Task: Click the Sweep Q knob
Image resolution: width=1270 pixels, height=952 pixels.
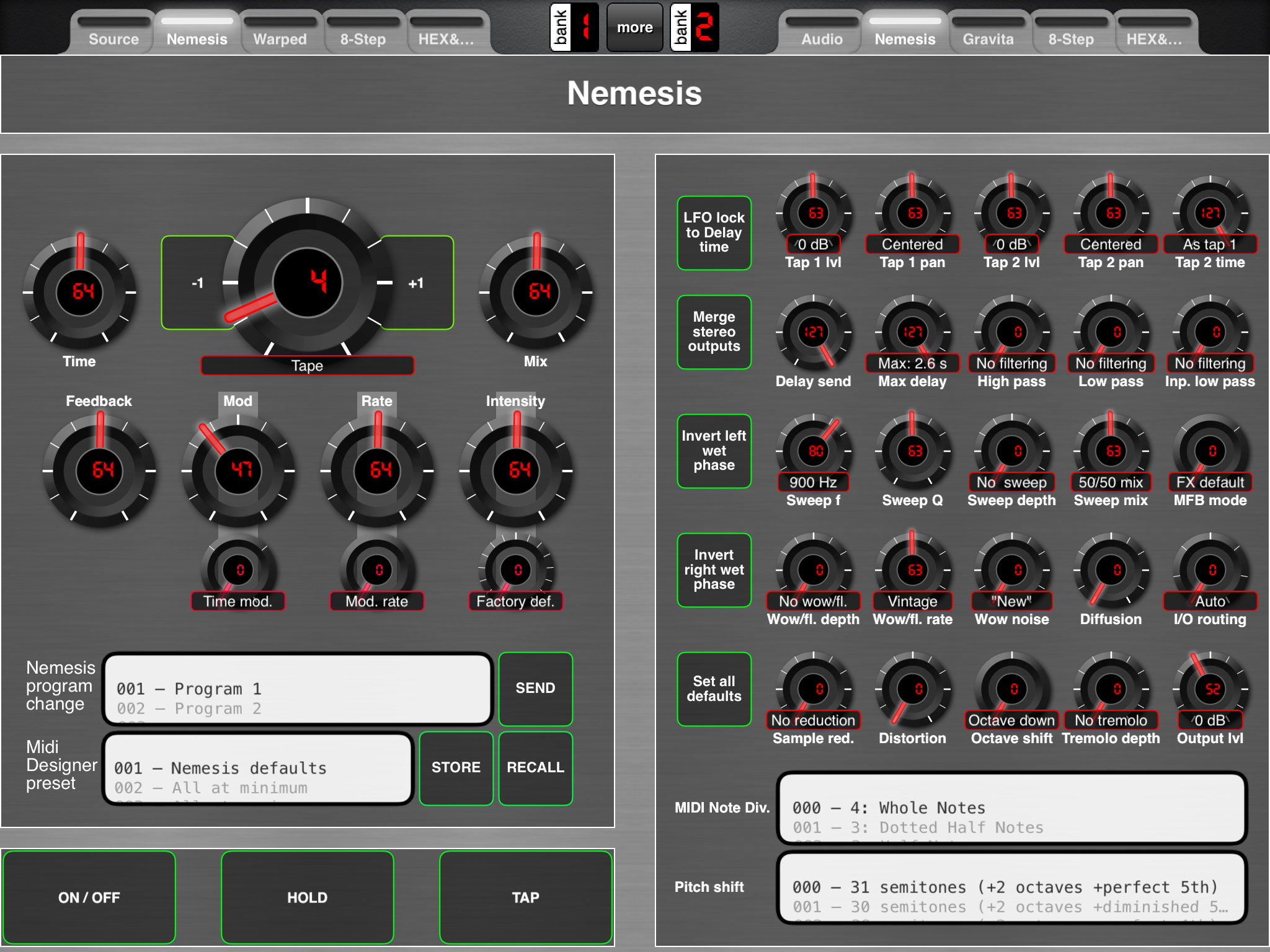Action: [x=913, y=451]
